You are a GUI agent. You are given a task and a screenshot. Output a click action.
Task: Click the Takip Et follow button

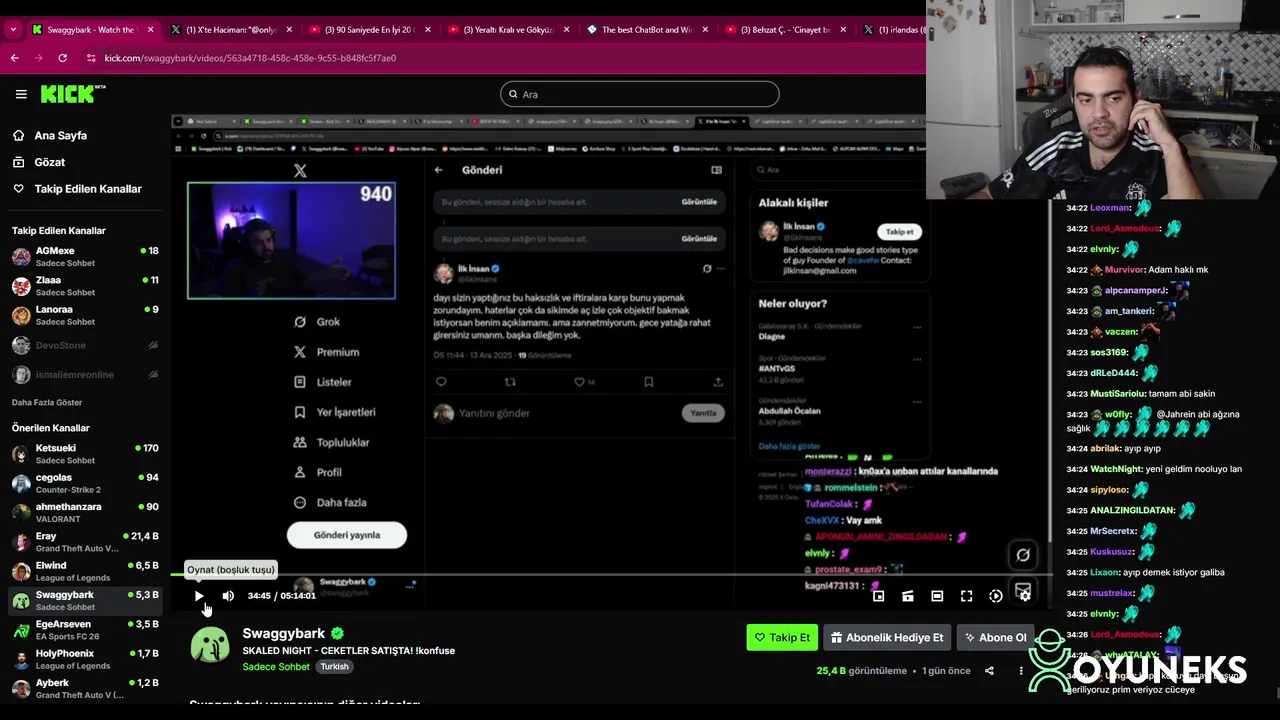782,637
